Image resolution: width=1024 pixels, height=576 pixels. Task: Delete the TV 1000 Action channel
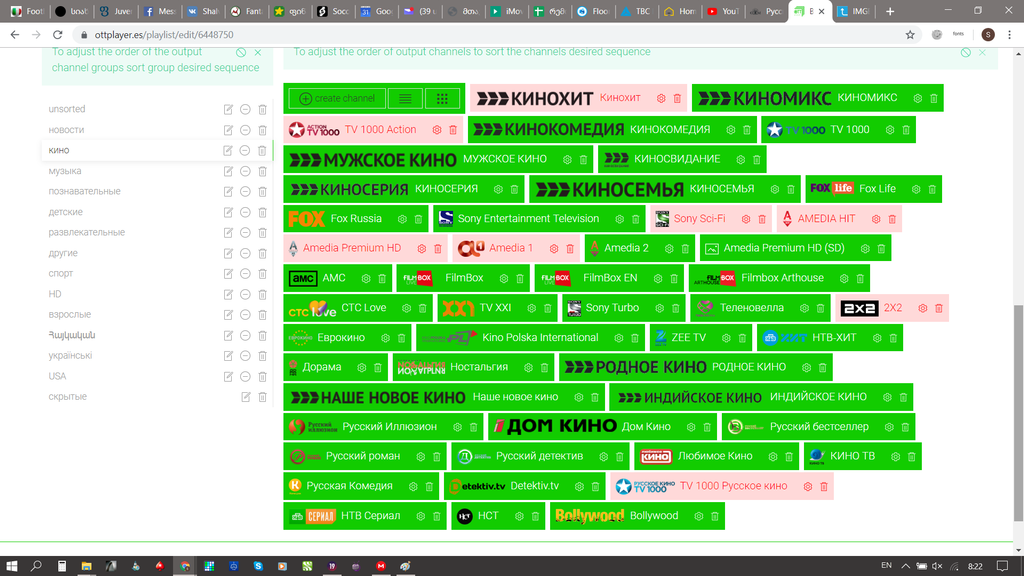[x=453, y=130]
